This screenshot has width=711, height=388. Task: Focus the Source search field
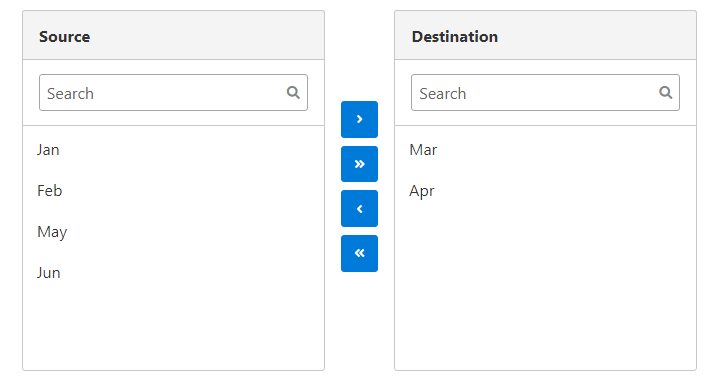173,92
